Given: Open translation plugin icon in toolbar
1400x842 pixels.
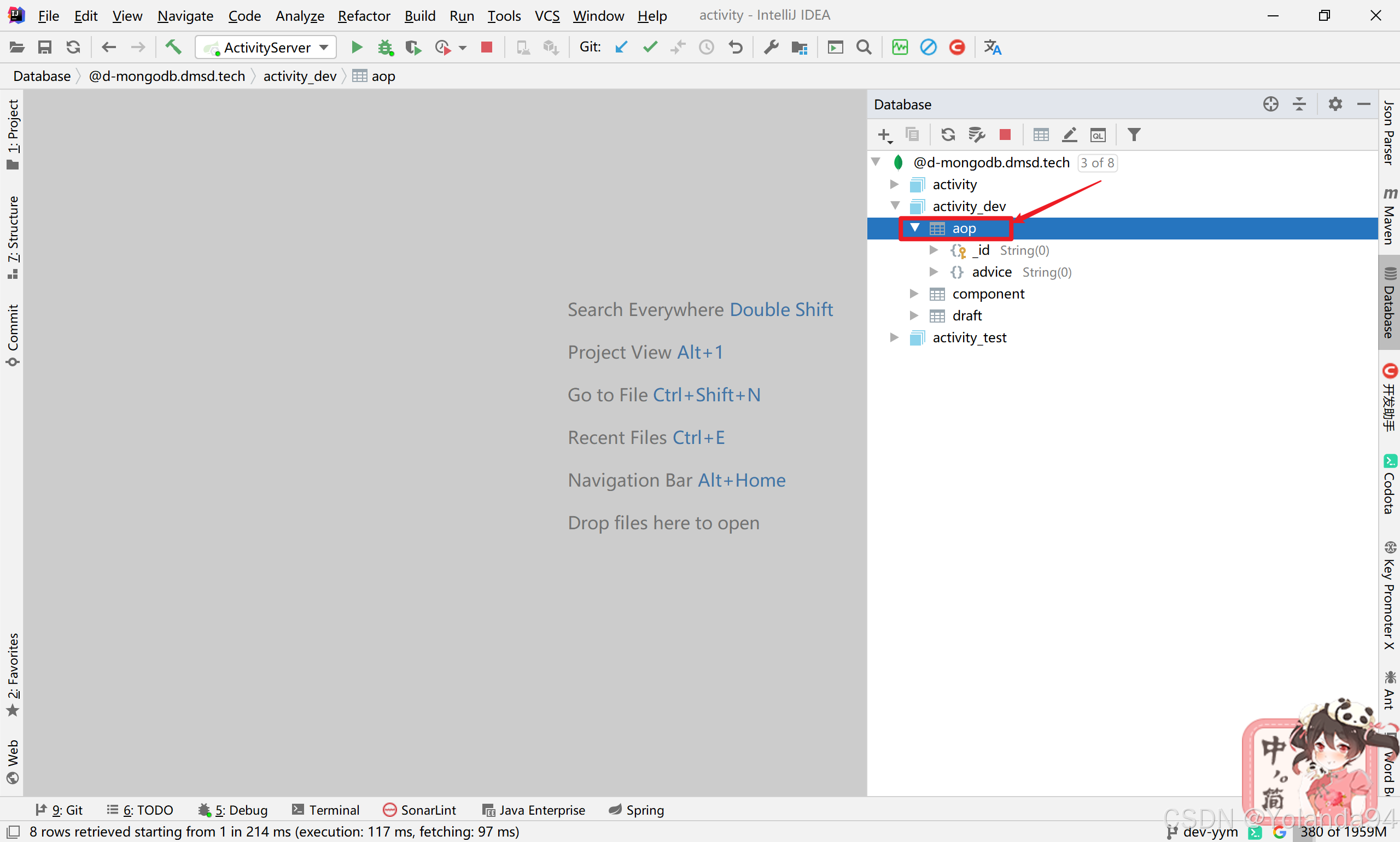Looking at the screenshot, I should pos(992,47).
